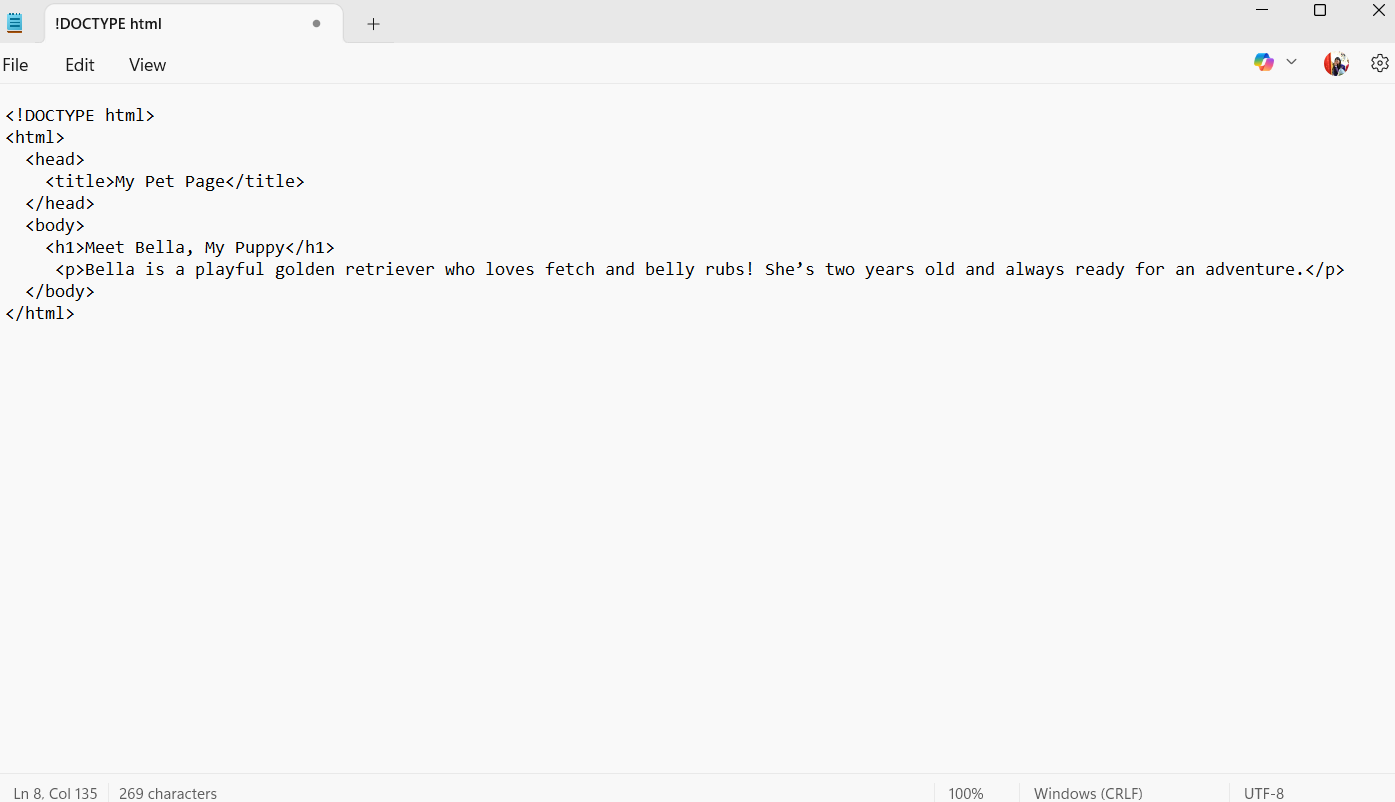This screenshot has width=1395, height=802.
Task: Expand the Copilot dropdown chevron
Action: pyautogui.click(x=1291, y=61)
